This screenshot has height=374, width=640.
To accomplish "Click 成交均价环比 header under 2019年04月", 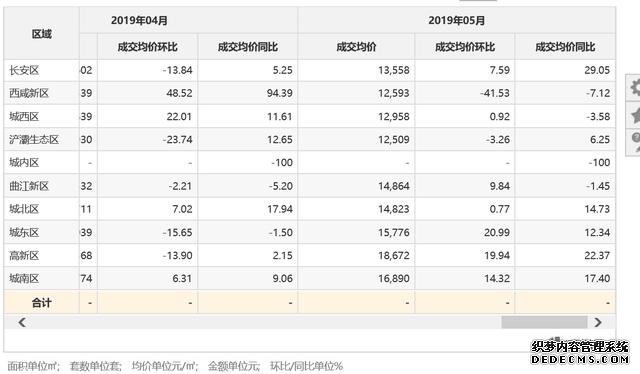I will tap(147, 47).
